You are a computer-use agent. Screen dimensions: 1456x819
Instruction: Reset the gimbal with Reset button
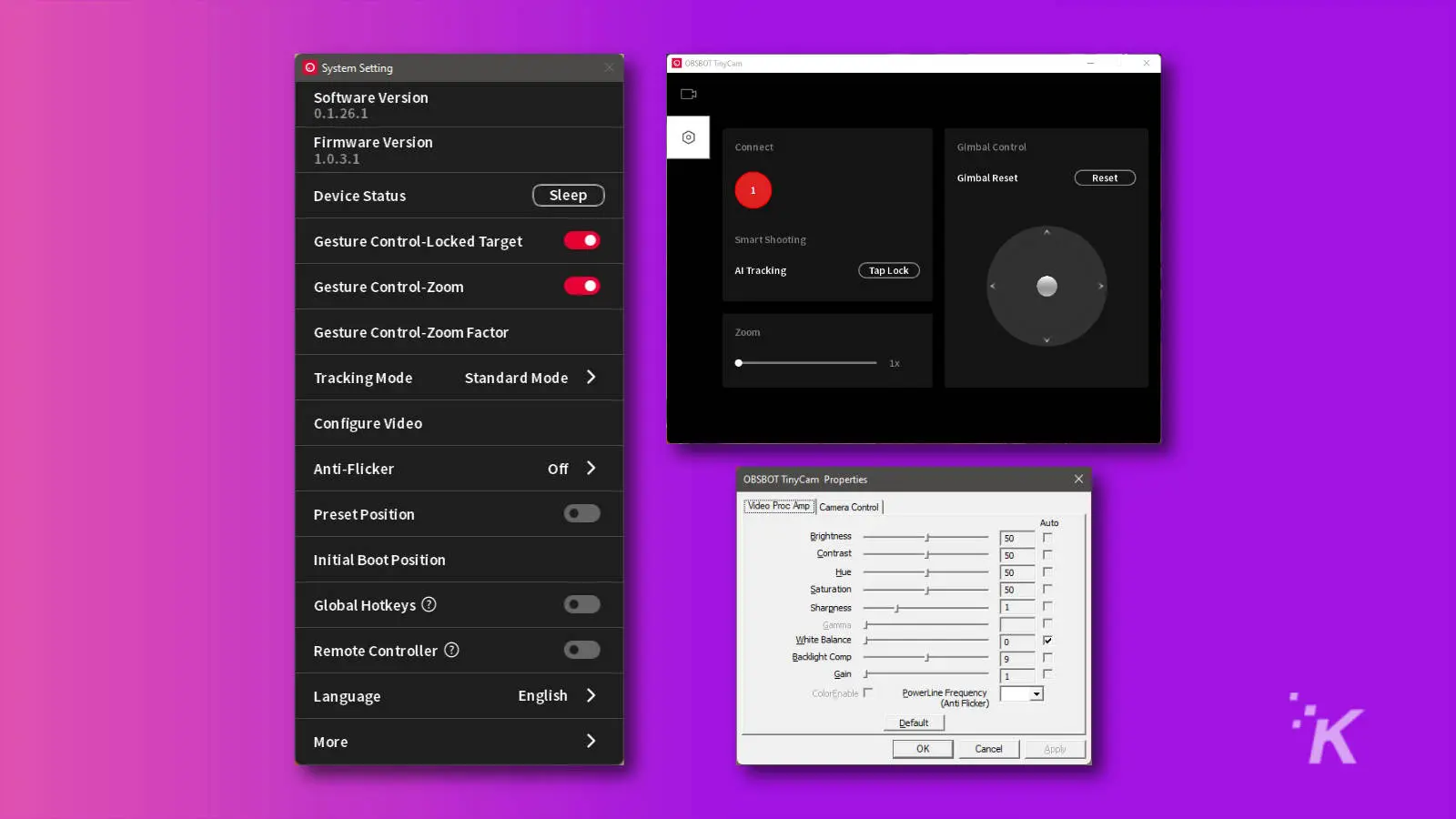1105,177
